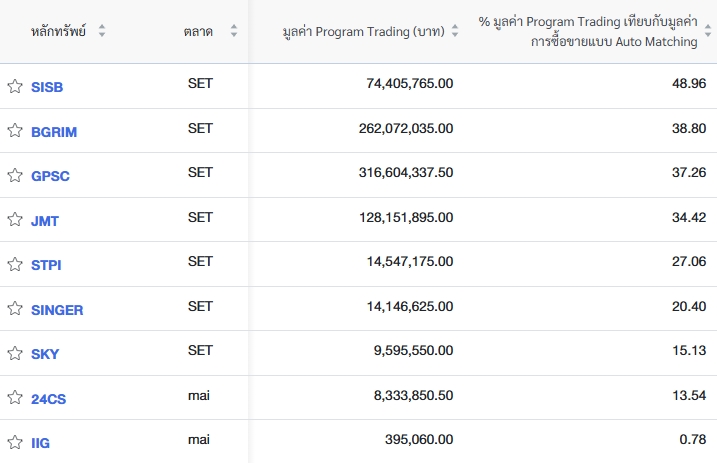Click SET market cell in GPSC row

pyautogui.click(x=200, y=172)
